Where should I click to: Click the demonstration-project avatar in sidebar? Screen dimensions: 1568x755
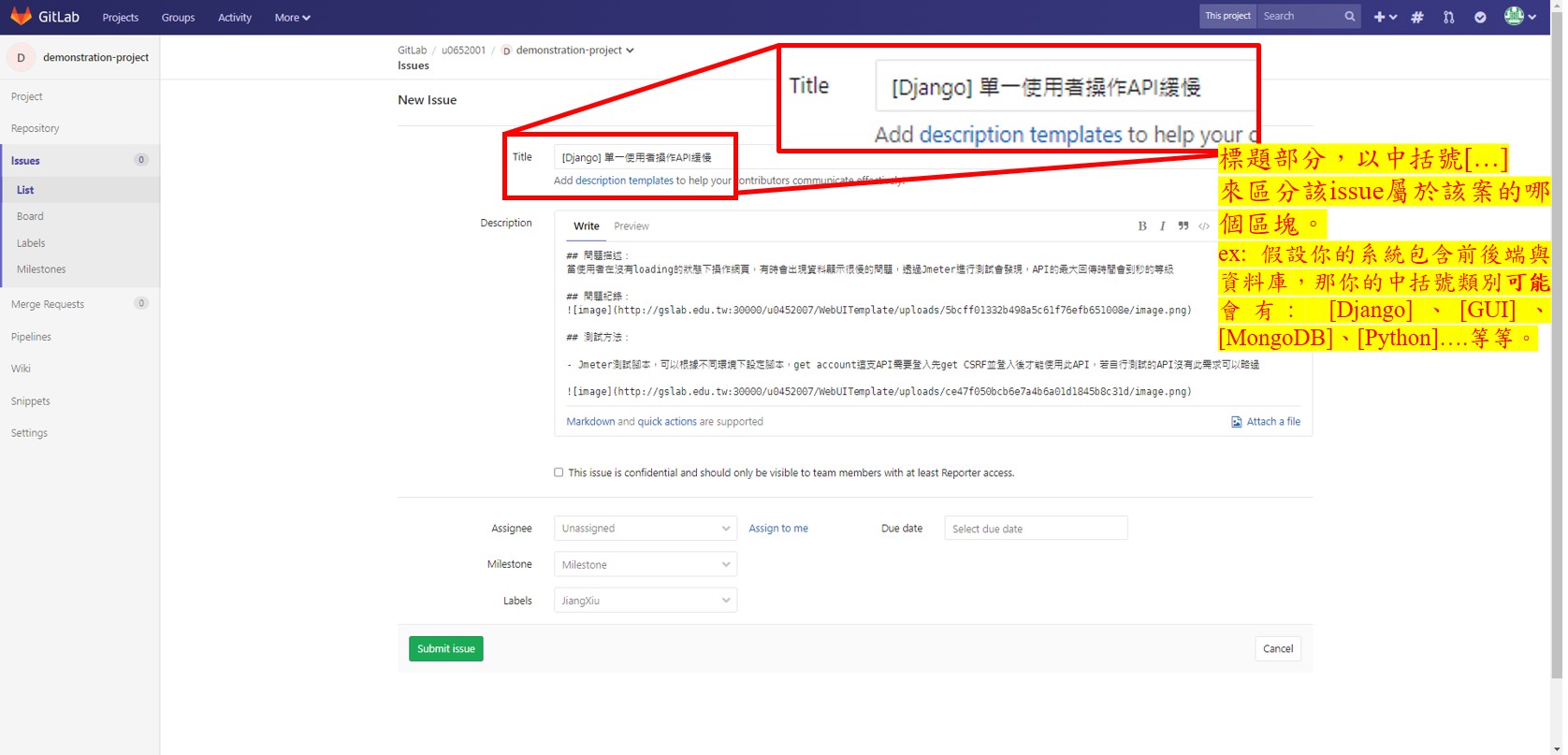coord(21,57)
